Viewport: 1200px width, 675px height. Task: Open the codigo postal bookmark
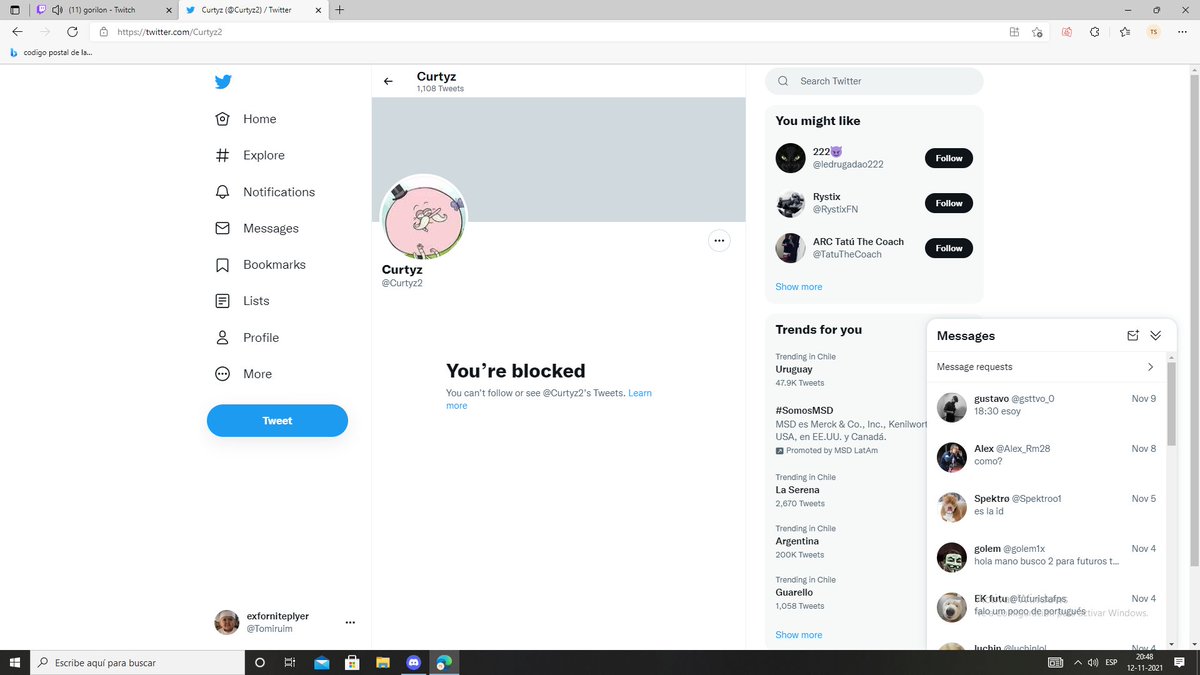(x=51, y=53)
